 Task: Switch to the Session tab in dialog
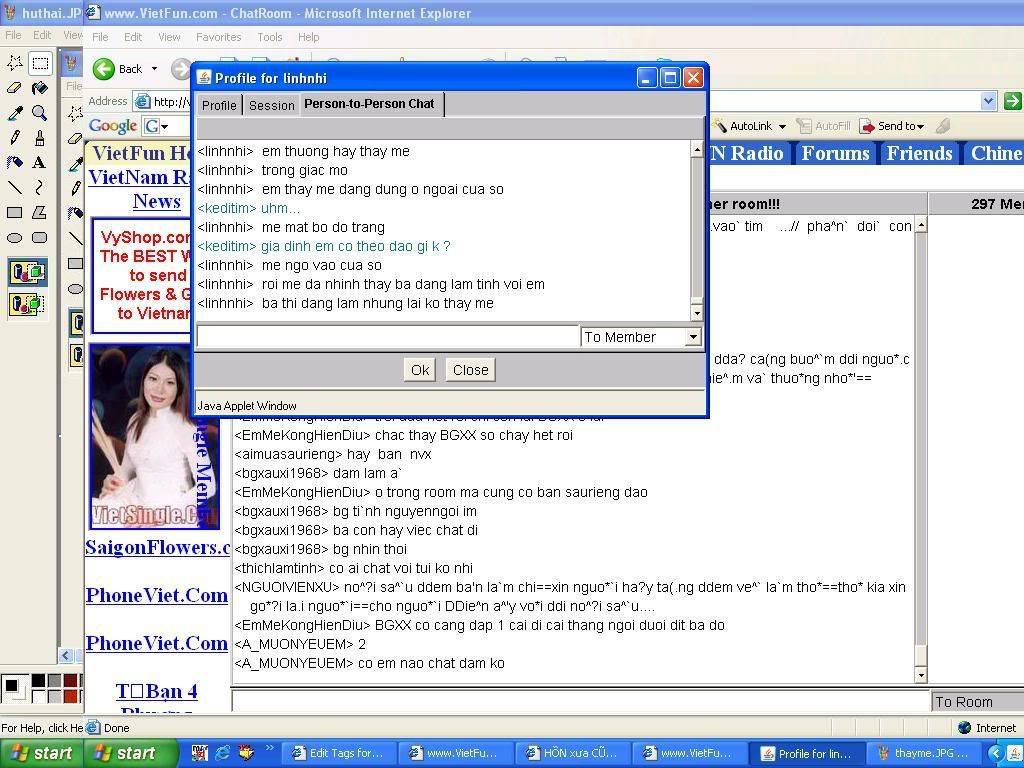[x=272, y=105]
